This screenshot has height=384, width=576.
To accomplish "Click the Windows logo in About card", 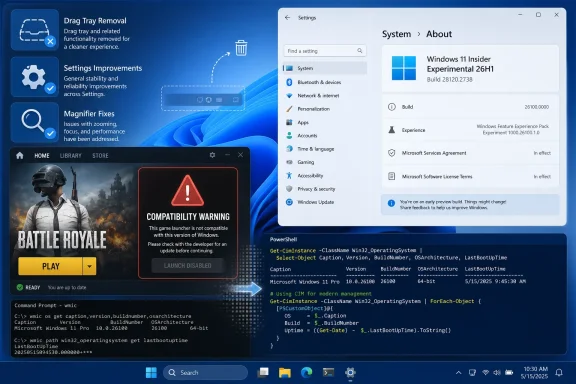I will (404, 68).
